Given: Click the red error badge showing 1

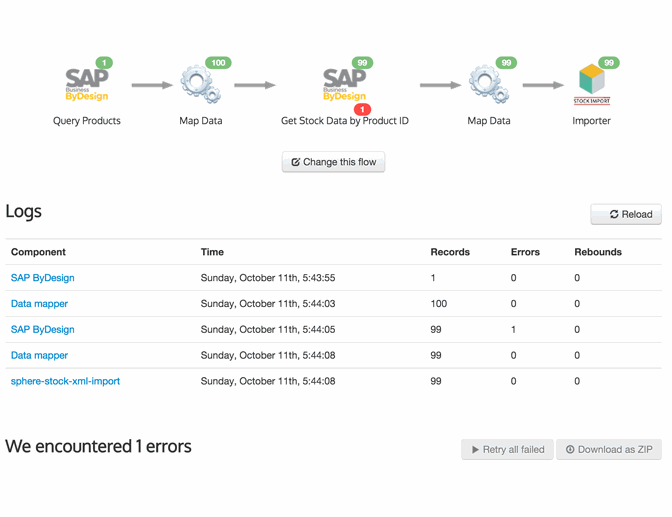Looking at the screenshot, I should 363,109.
